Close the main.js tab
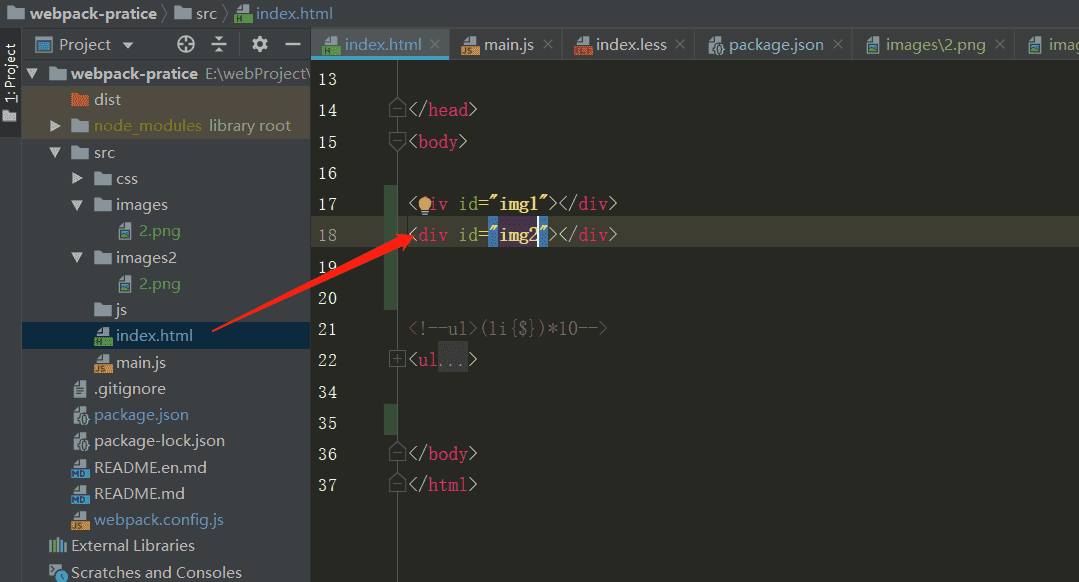This screenshot has width=1079, height=582. pyautogui.click(x=548, y=44)
